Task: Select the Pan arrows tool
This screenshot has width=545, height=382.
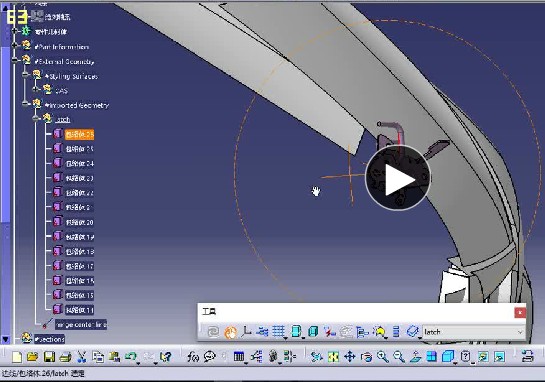Action: coord(350,357)
